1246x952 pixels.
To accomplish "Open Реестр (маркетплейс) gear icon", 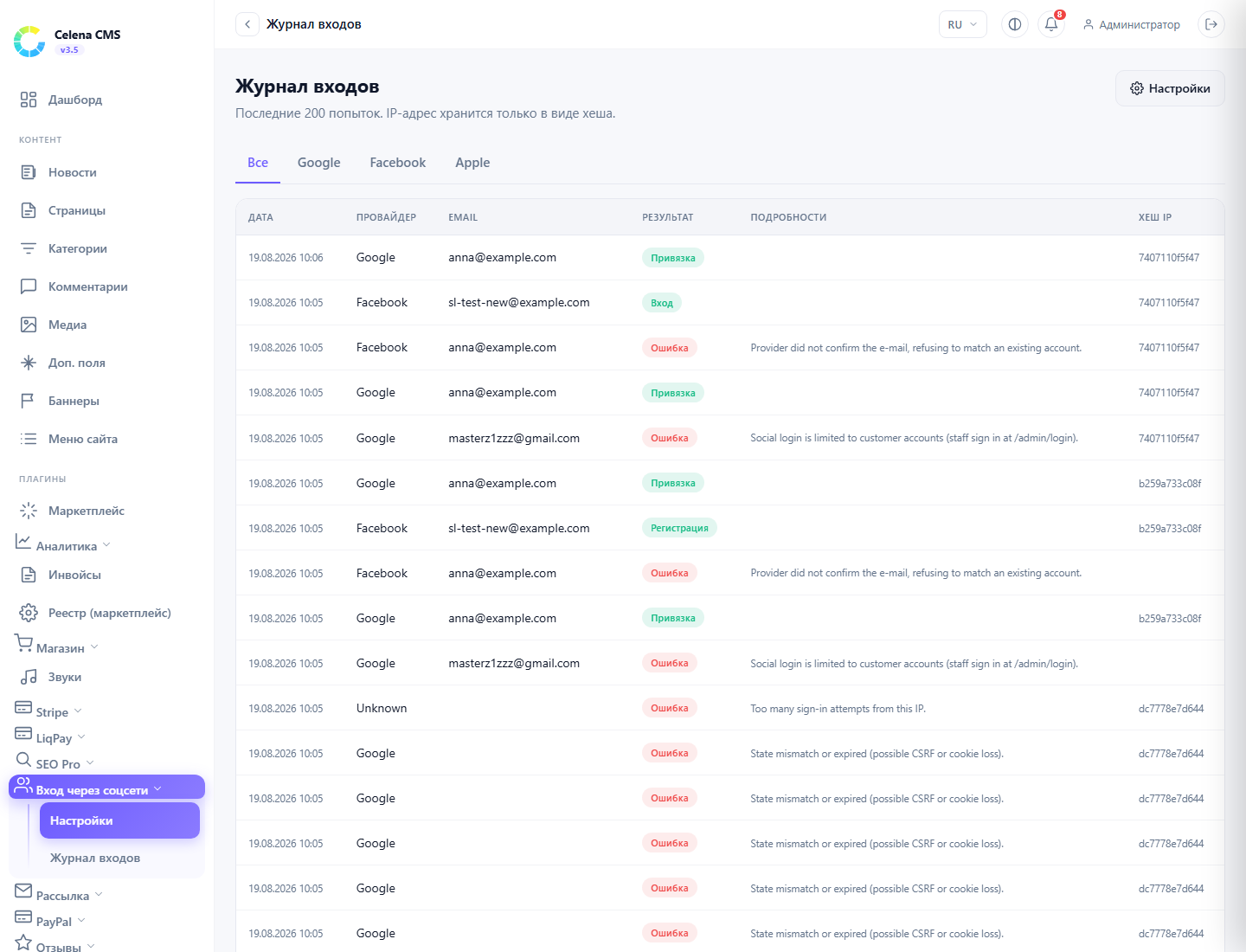I will tap(29, 613).
